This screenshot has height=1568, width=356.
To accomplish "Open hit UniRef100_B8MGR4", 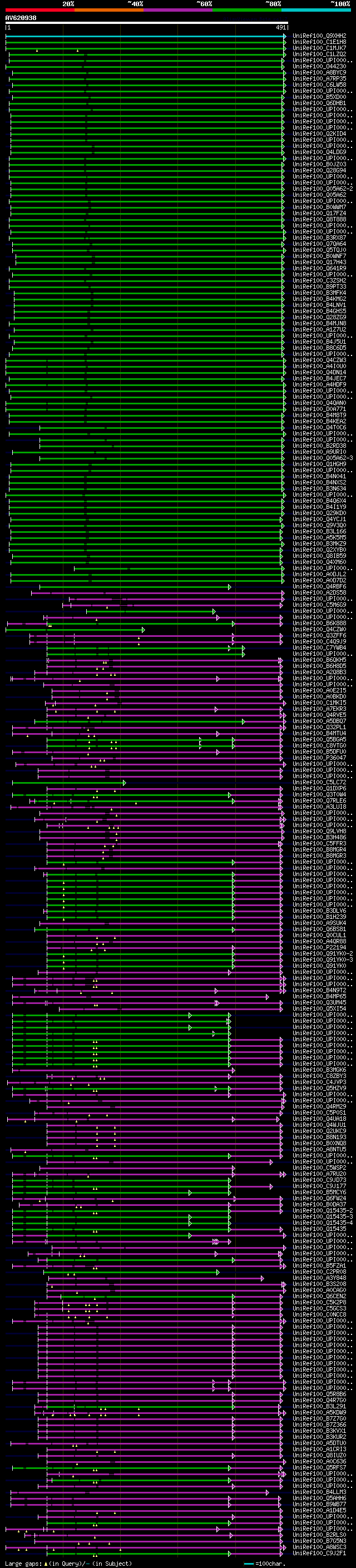I will [x=319, y=849].
